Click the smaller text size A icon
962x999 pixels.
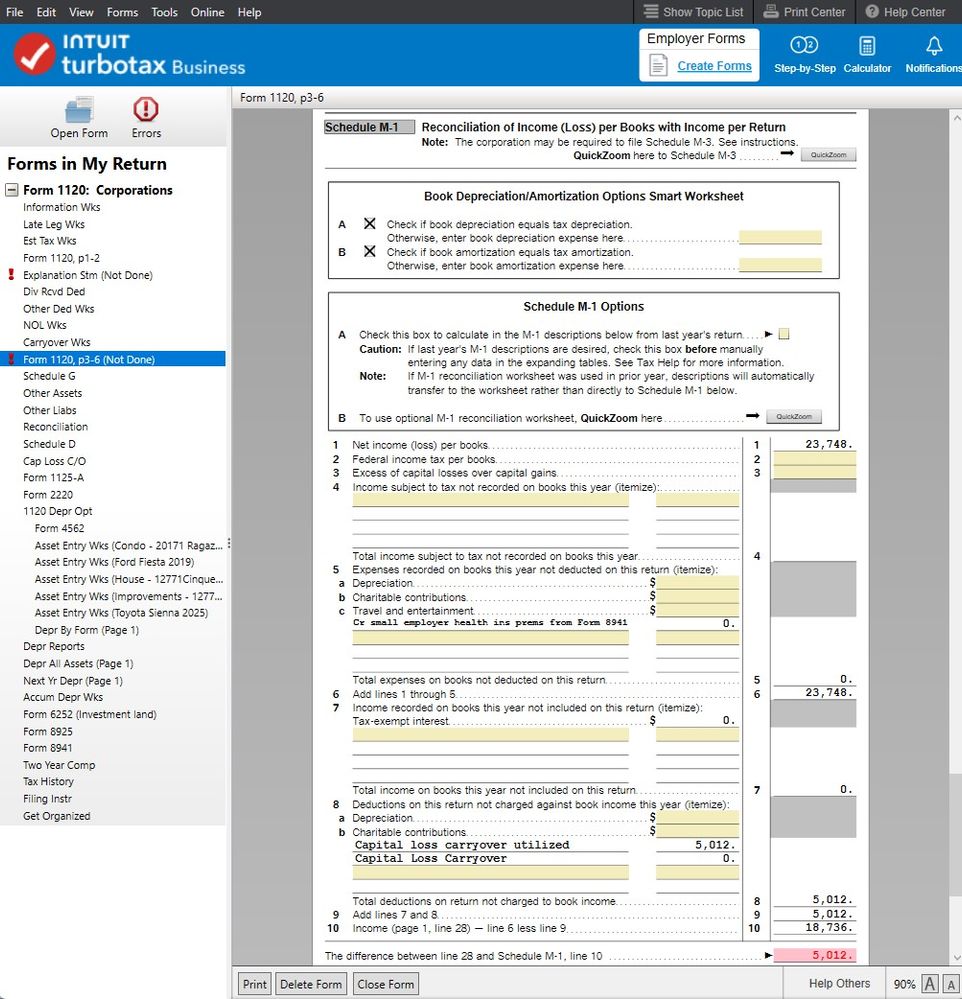(952, 984)
